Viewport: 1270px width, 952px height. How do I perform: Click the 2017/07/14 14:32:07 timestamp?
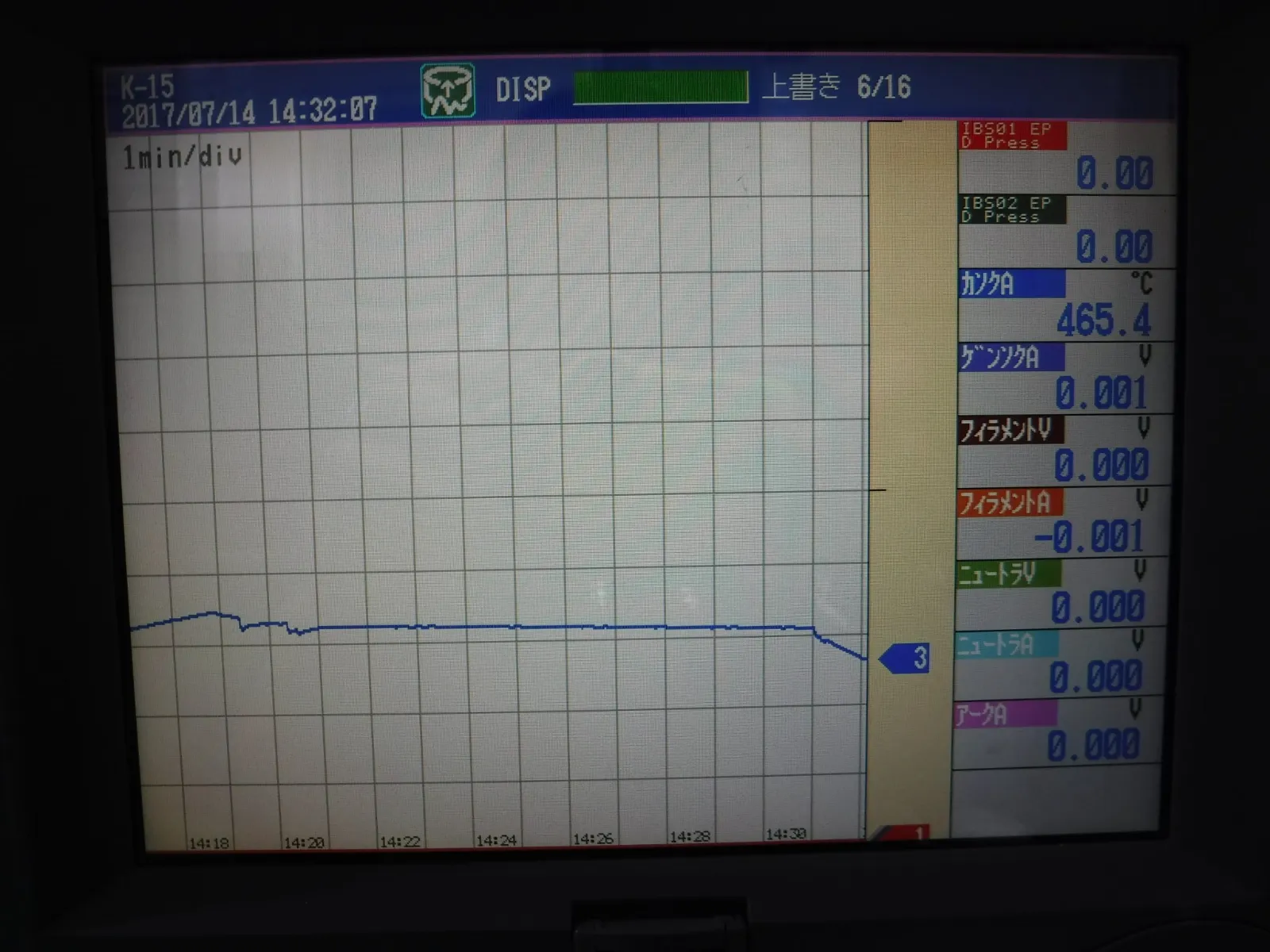(x=249, y=112)
